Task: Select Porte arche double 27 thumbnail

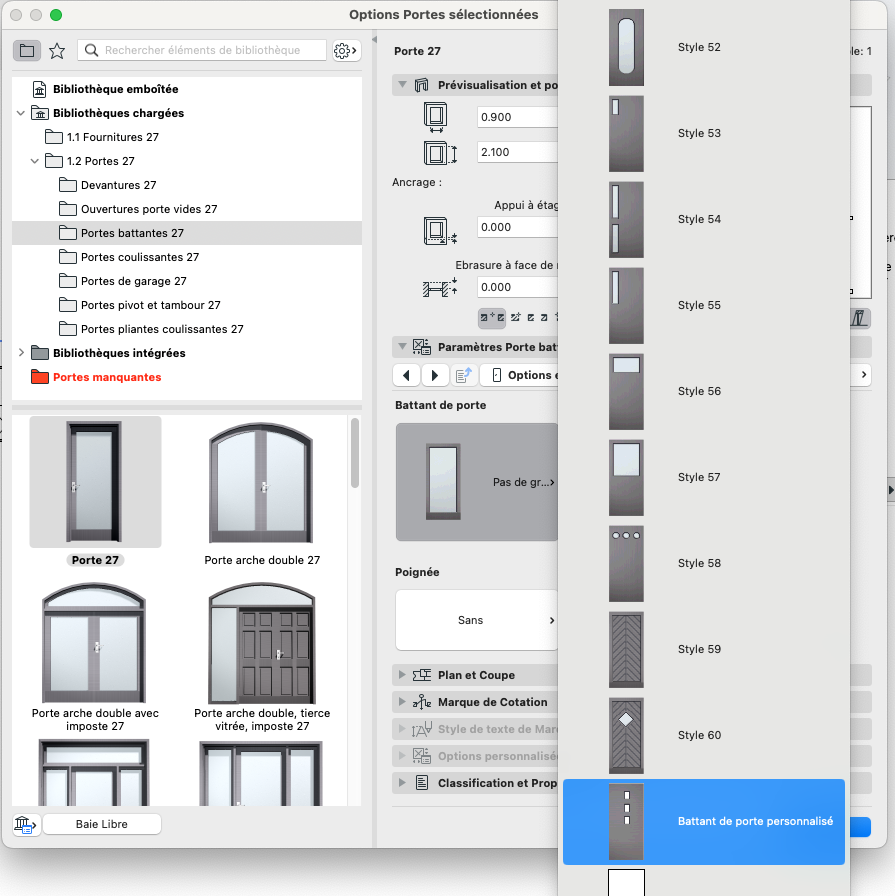Action: click(262, 492)
